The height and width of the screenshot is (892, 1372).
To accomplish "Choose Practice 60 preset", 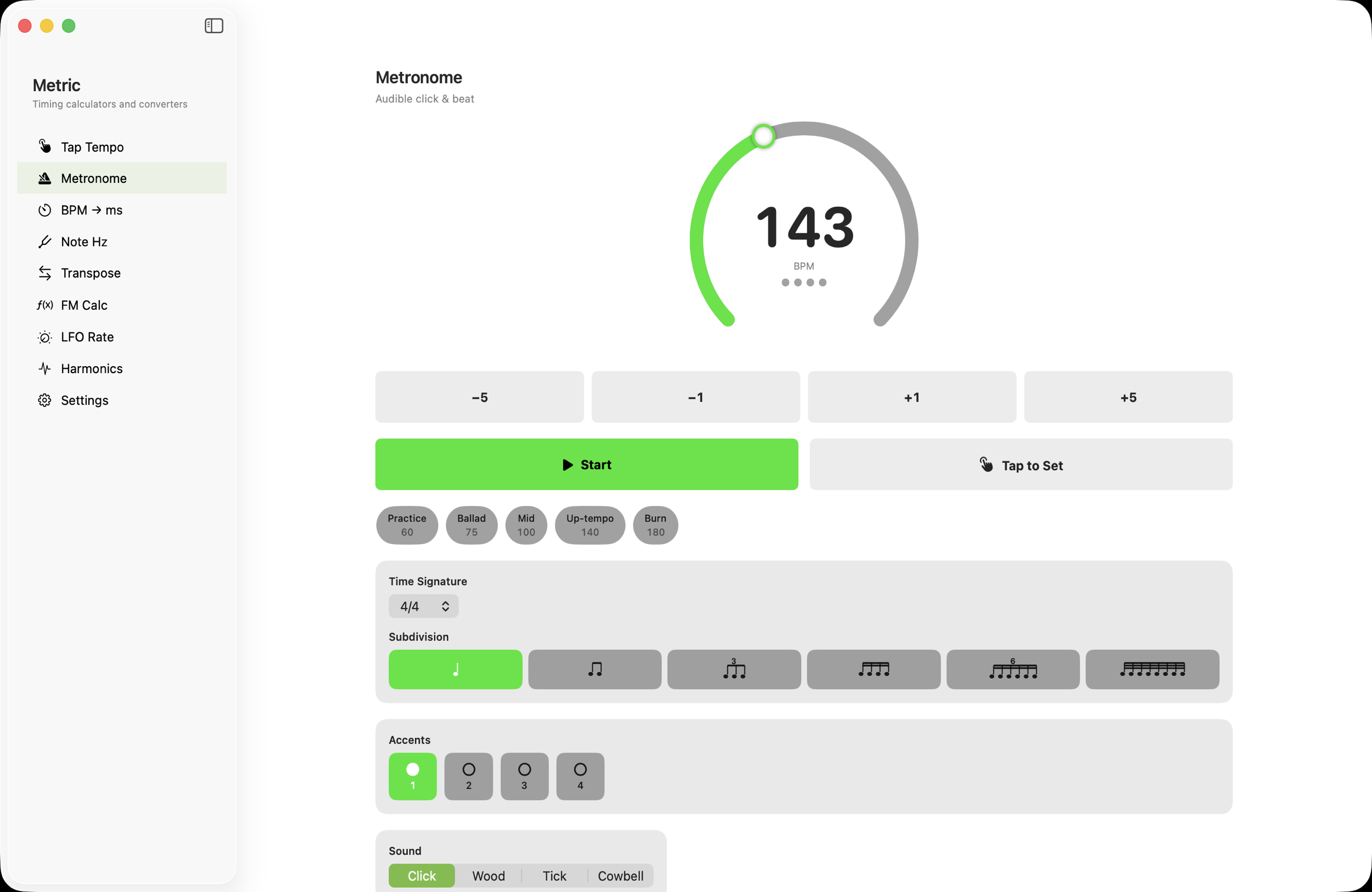I will click(x=407, y=525).
